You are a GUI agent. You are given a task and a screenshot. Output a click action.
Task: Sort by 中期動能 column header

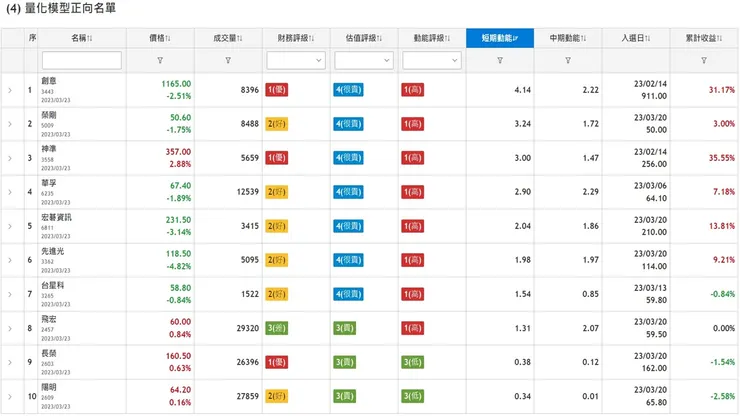pos(568,38)
